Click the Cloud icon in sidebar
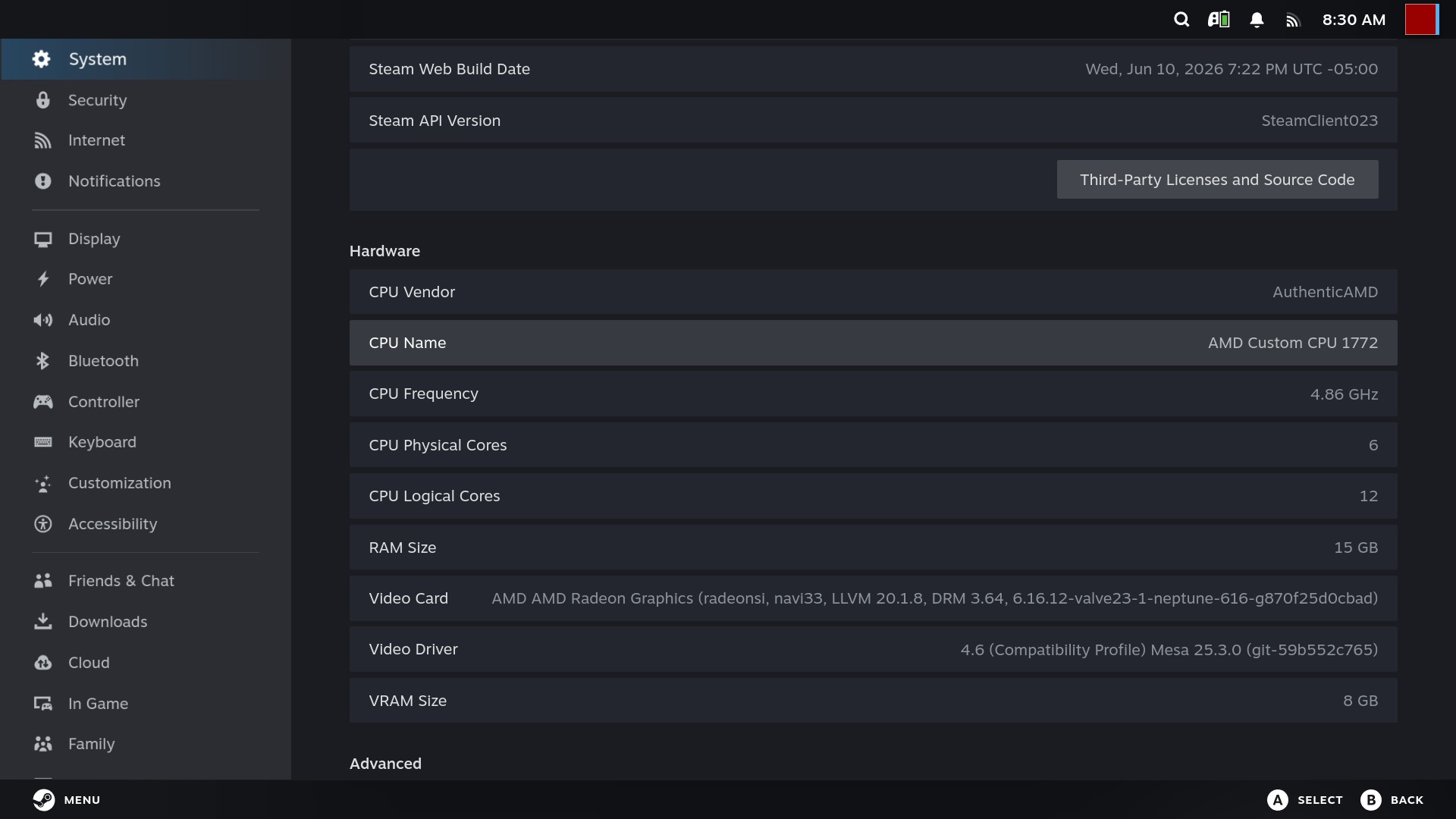Viewport: 1456px width, 819px height. (x=42, y=663)
